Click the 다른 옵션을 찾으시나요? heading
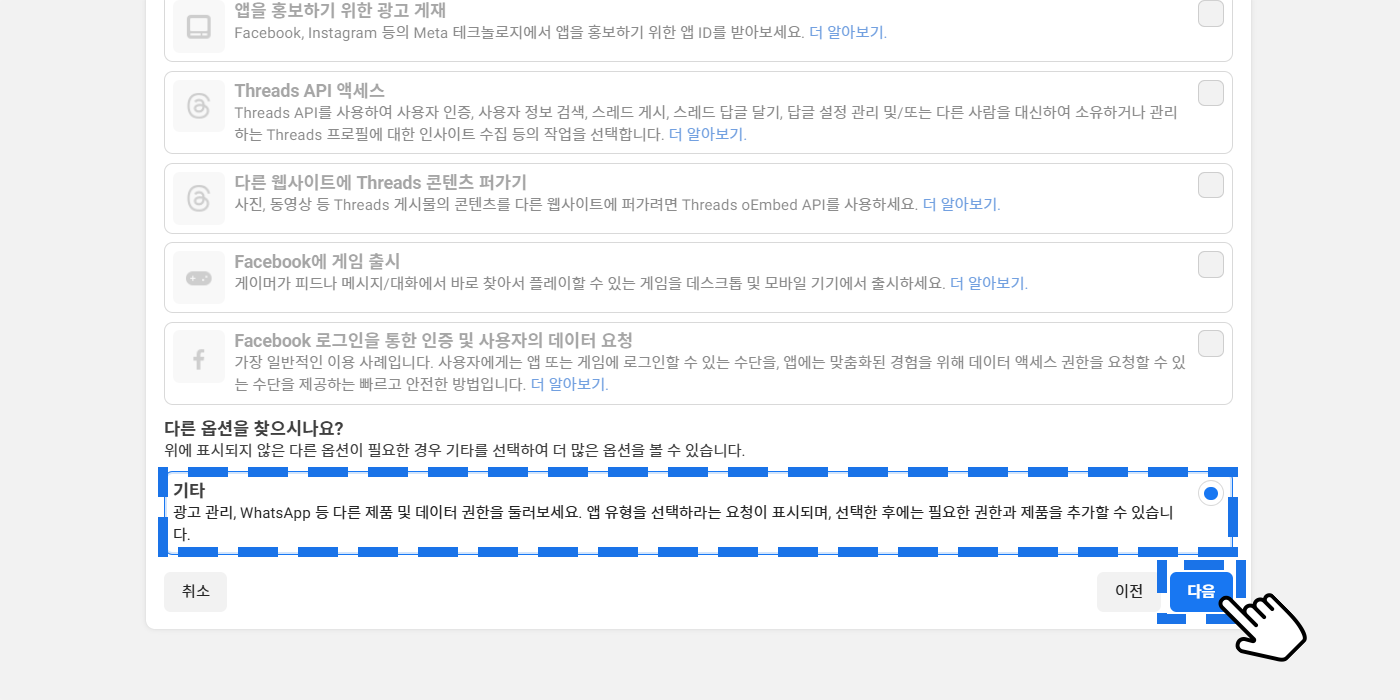The height and width of the screenshot is (700, 1400). coord(254,428)
